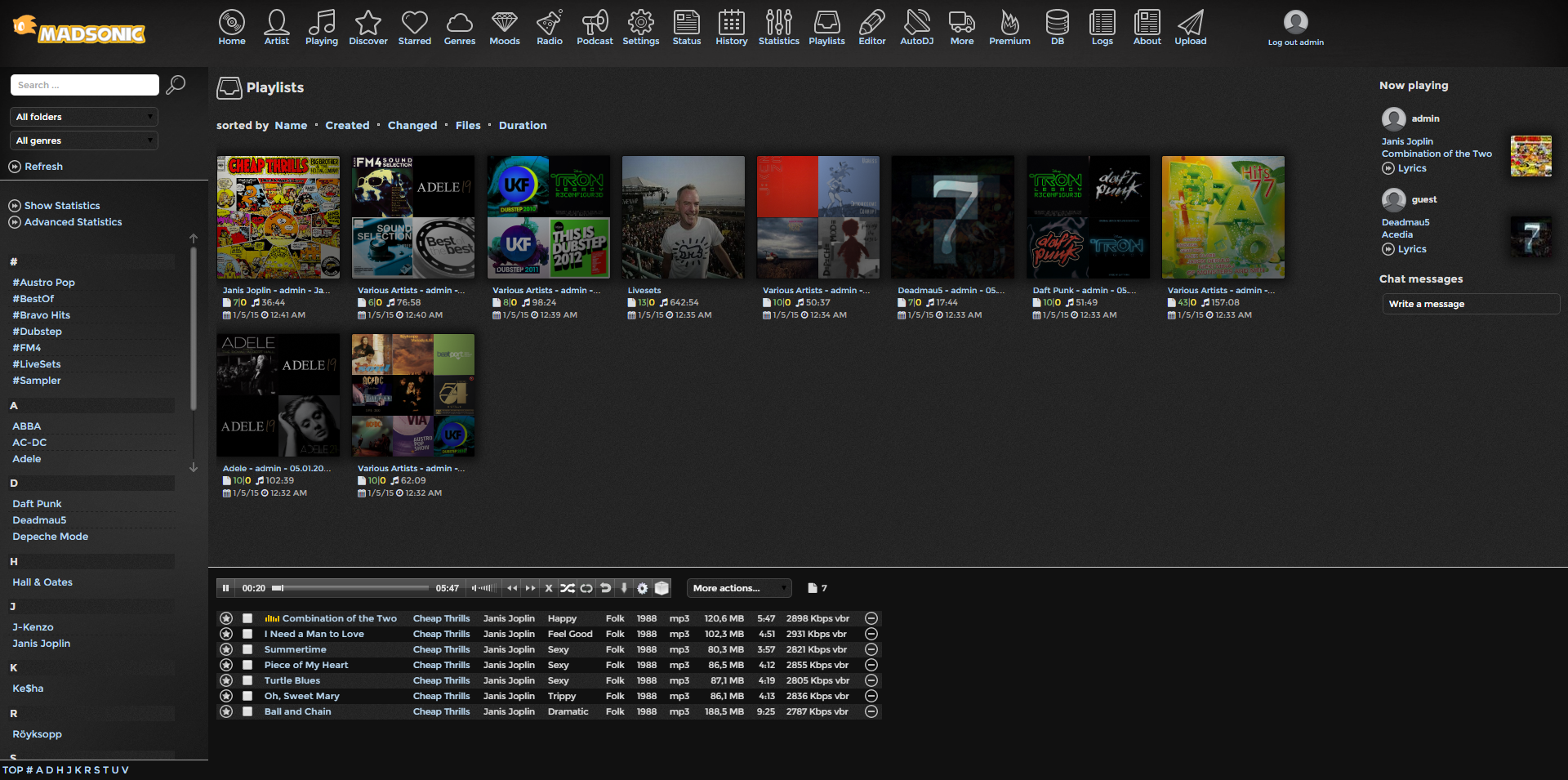Go to the Statistics menu item
This screenshot has width=1568, height=780.
point(778,28)
